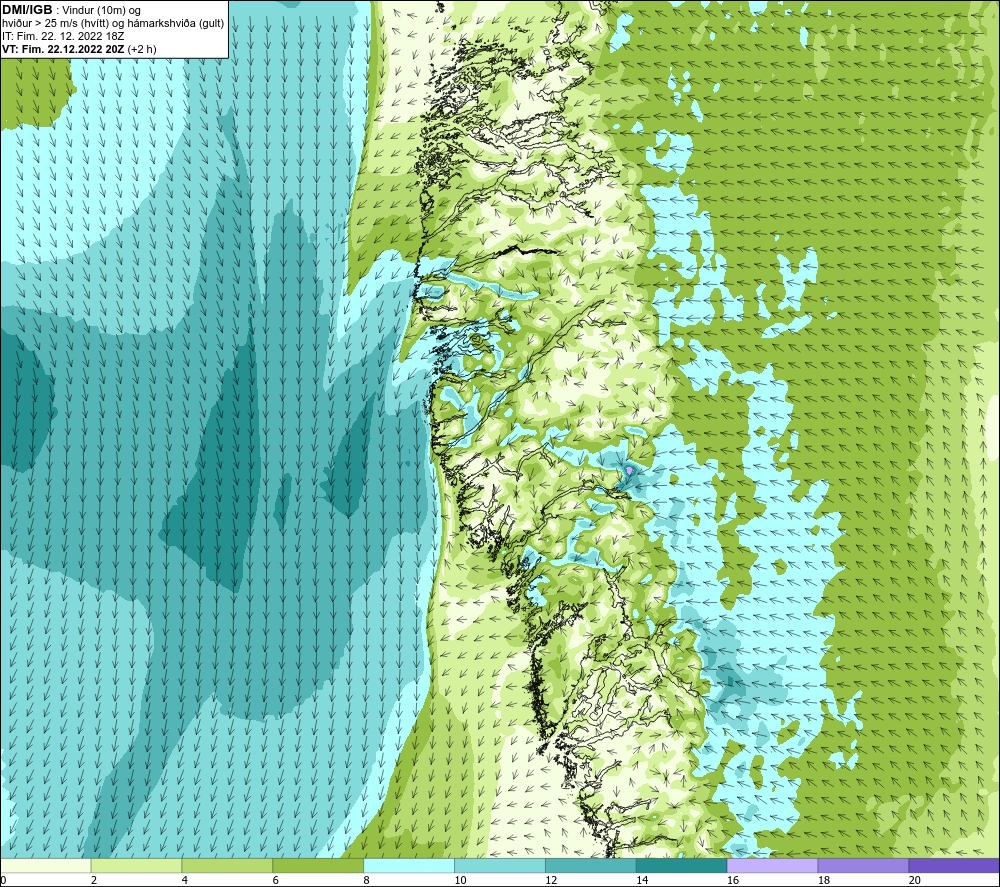Viewport: 1000px width, 887px height.
Task: Click the 12–14 m/s teal legend swatch
Action: click(x=591, y=865)
